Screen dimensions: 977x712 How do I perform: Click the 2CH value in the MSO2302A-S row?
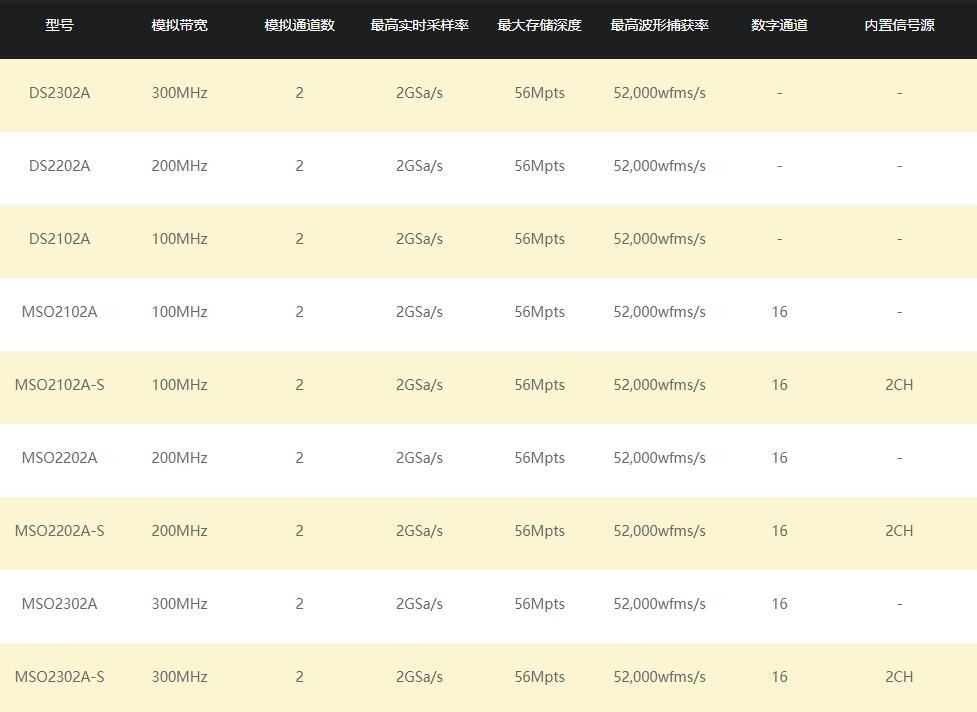pyautogui.click(x=899, y=677)
